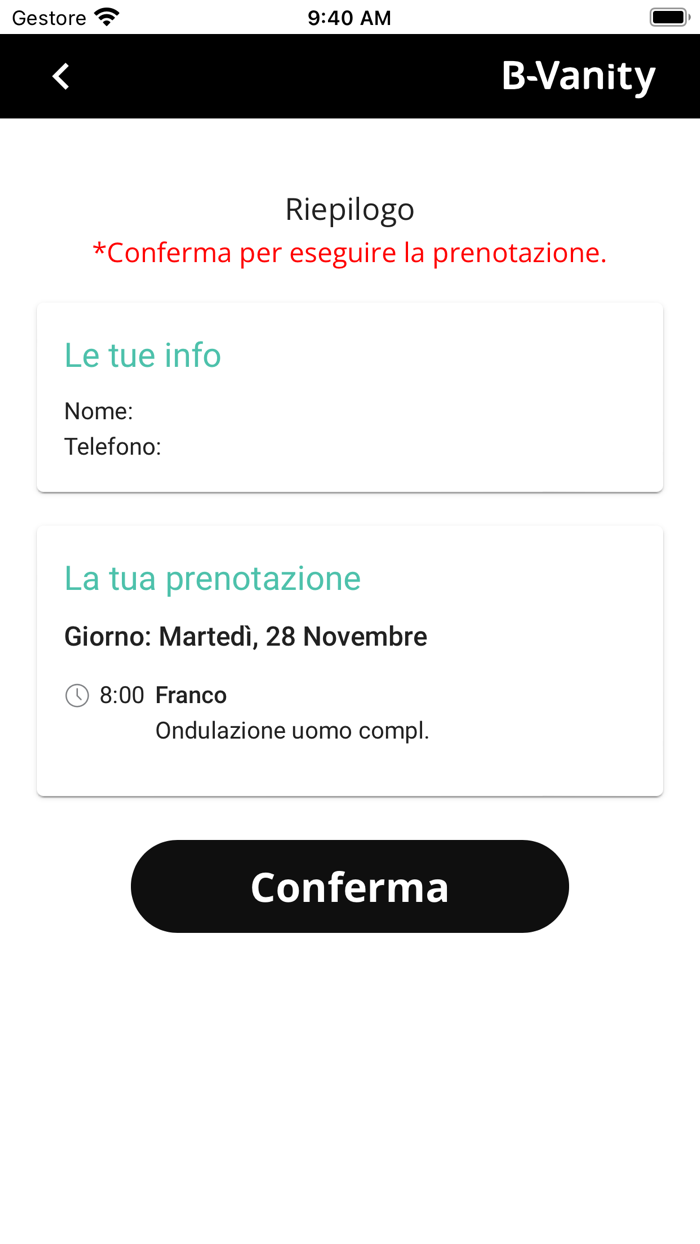Image resolution: width=700 pixels, height=1244 pixels.
Task: Click the appointment date Martedì, 28 Novembre
Action: click(x=245, y=635)
